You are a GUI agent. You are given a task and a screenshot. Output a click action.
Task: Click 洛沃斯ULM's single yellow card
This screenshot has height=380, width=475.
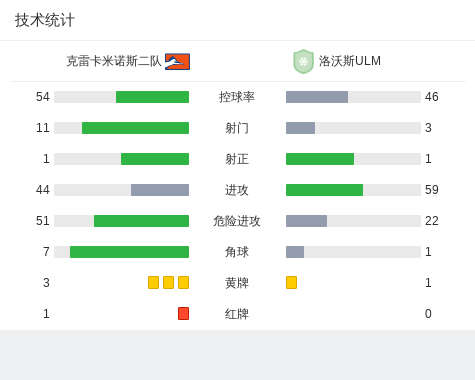[x=291, y=283]
